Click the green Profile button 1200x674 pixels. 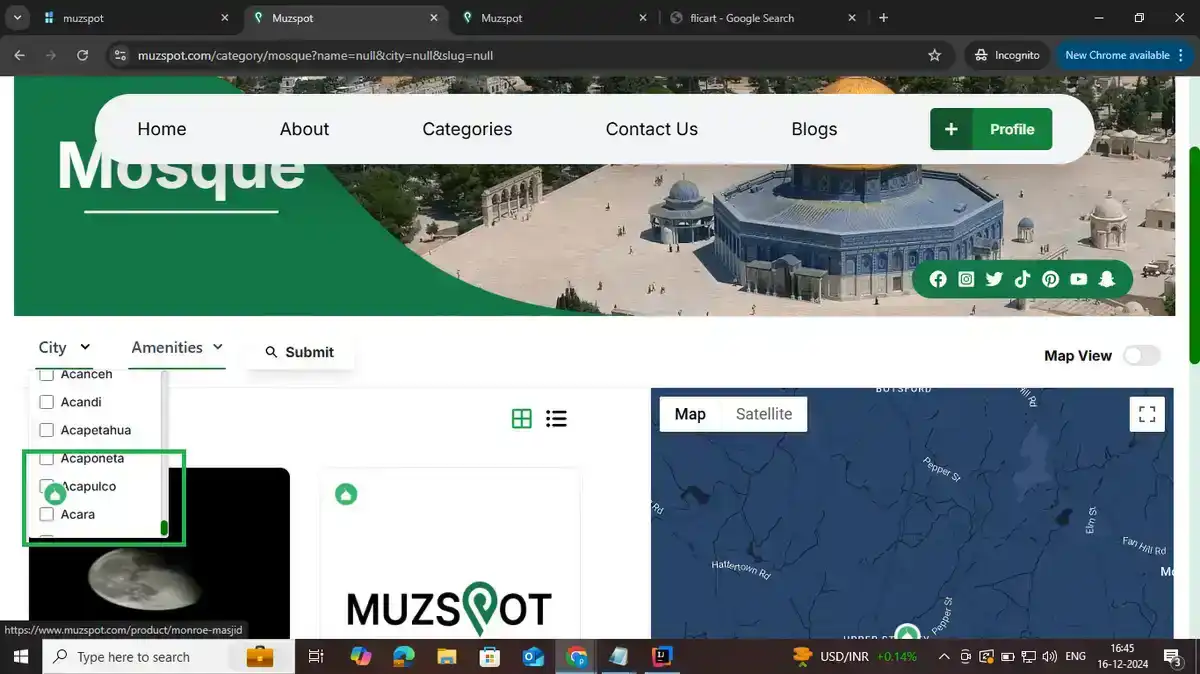point(991,129)
